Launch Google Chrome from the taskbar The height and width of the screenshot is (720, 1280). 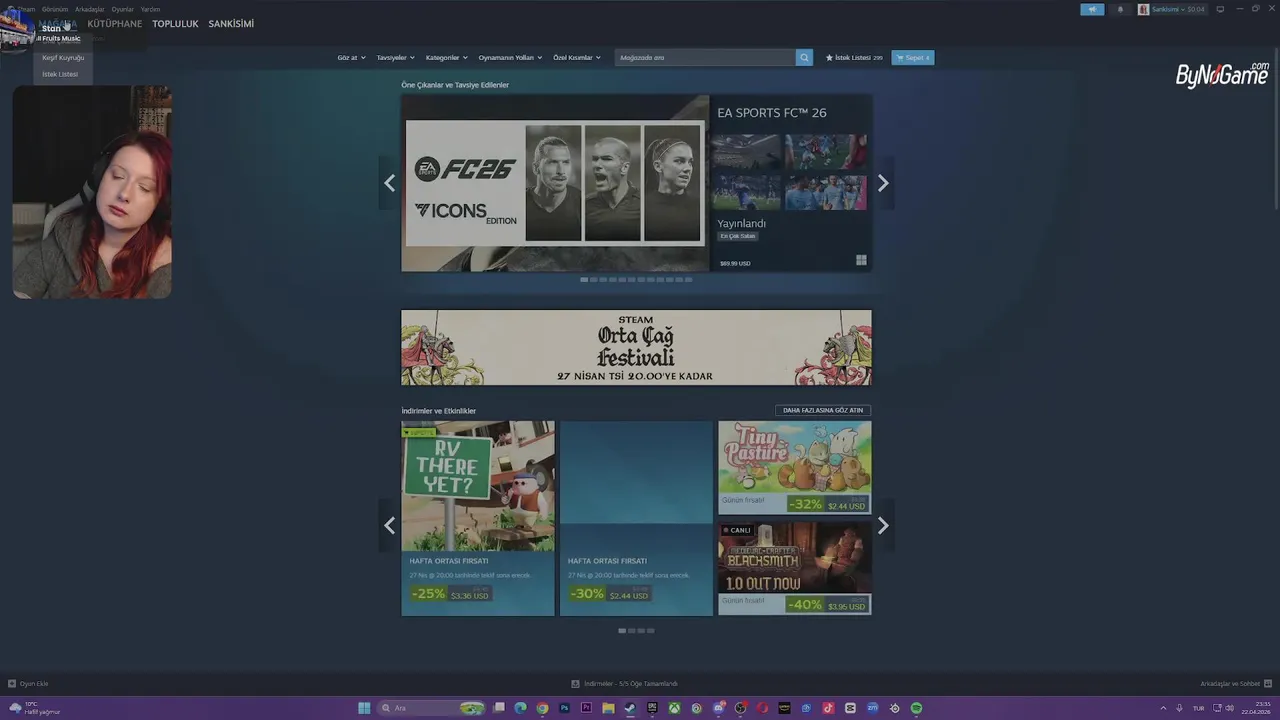tap(542, 708)
